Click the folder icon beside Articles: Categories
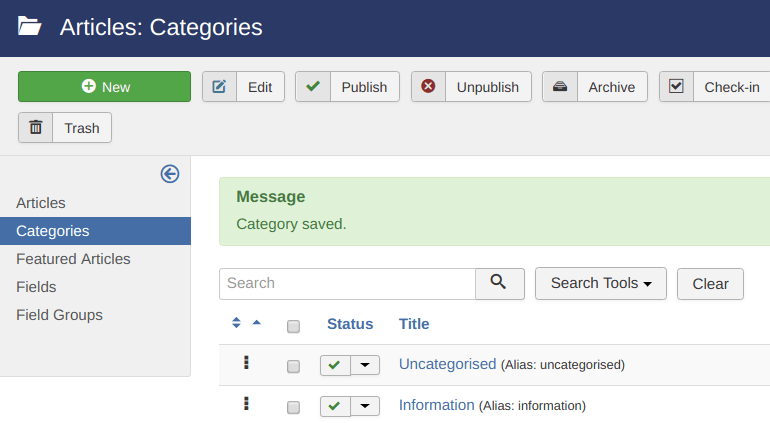The height and width of the screenshot is (423, 770). point(29,26)
